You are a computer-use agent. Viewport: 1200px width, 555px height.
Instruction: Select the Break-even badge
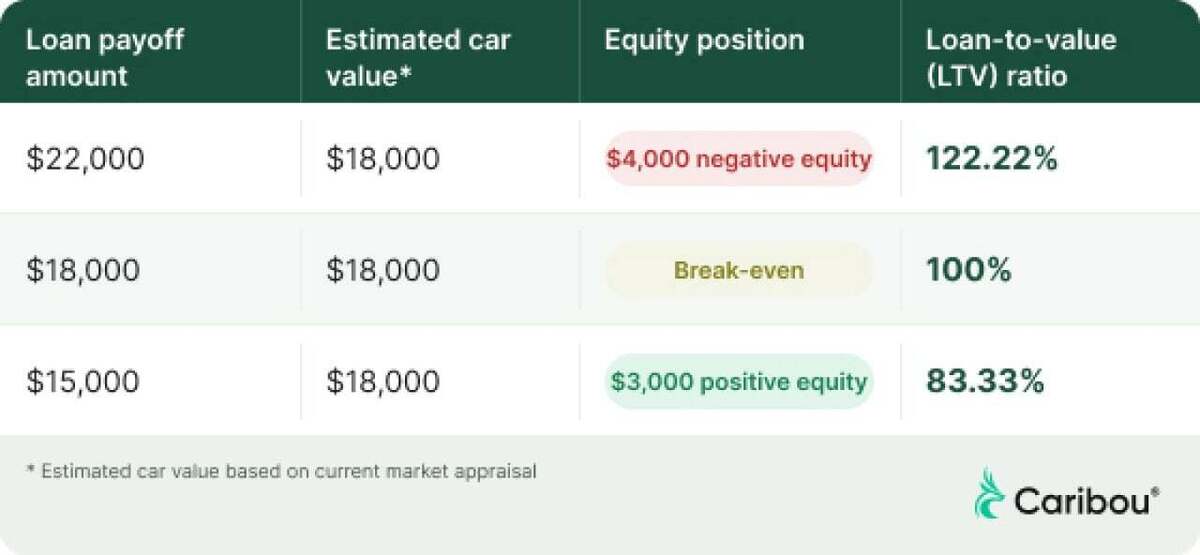tap(739, 270)
